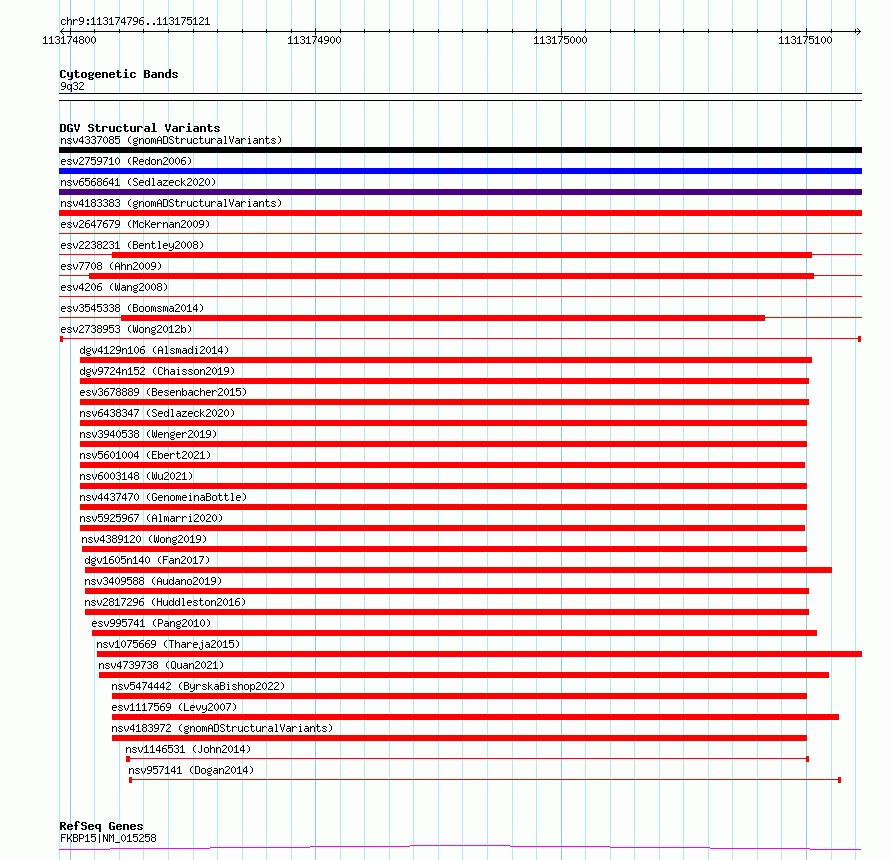Click nsv5925967 (Almarri2020) label
Image resolution: width=890 pixels, height=860 pixels.
pyautogui.click(x=151, y=518)
